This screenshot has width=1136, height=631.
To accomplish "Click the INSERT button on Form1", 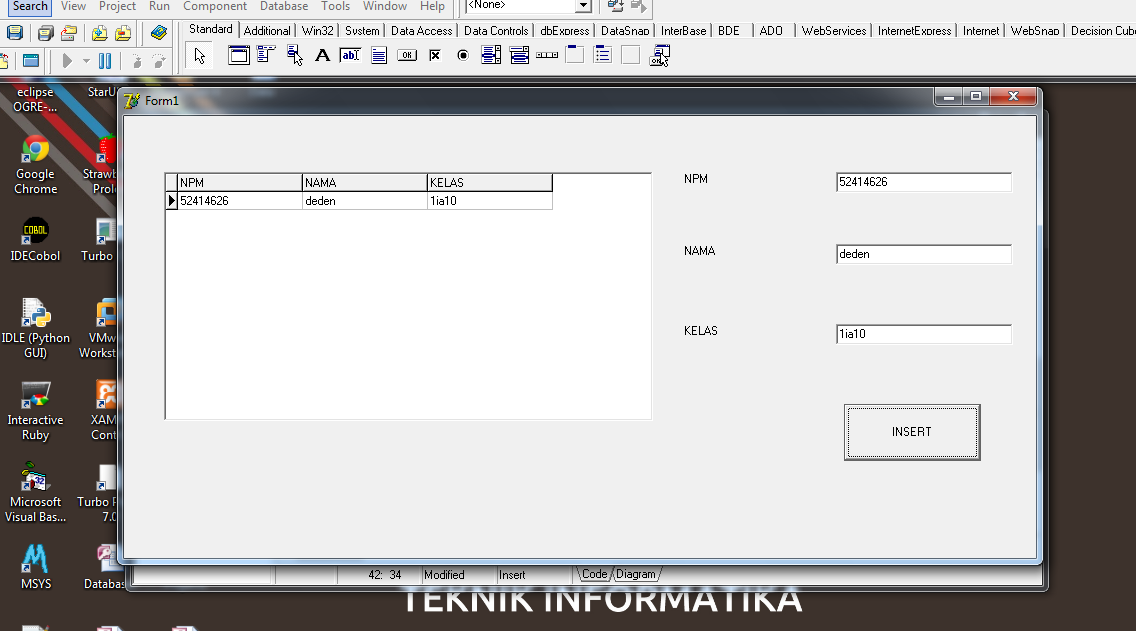I will pyautogui.click(x=911, y=431).
